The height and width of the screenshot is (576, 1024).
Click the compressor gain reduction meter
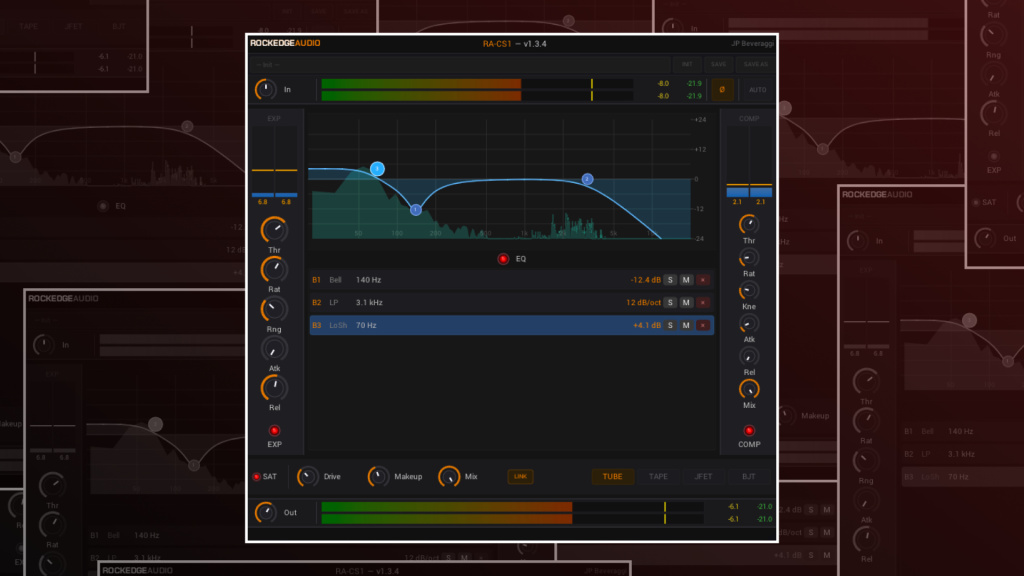point(749,161)
